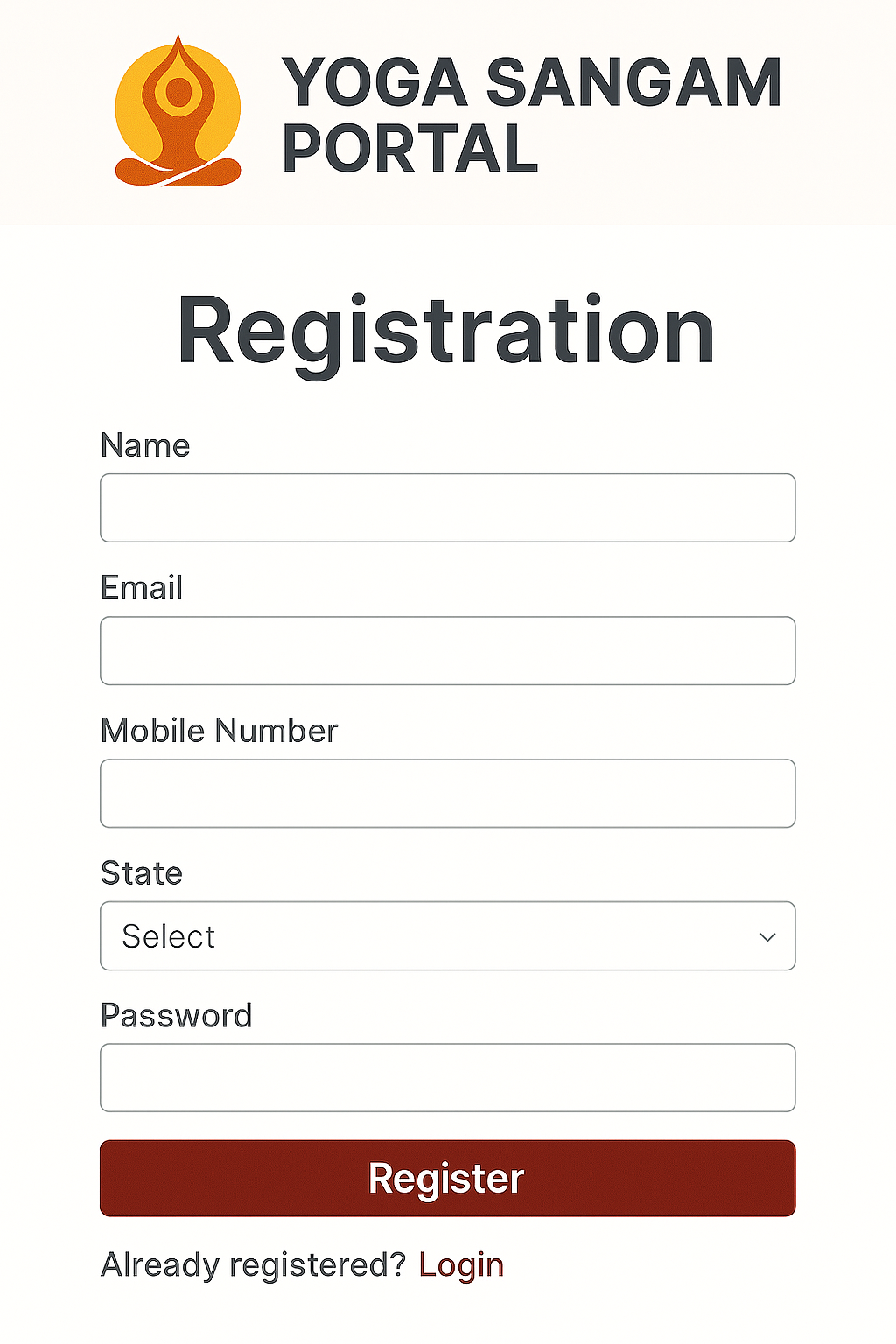The height and width of the screenshot is (1344, 896).
Task: Open the State dropdown
Action: coord(447,936)
